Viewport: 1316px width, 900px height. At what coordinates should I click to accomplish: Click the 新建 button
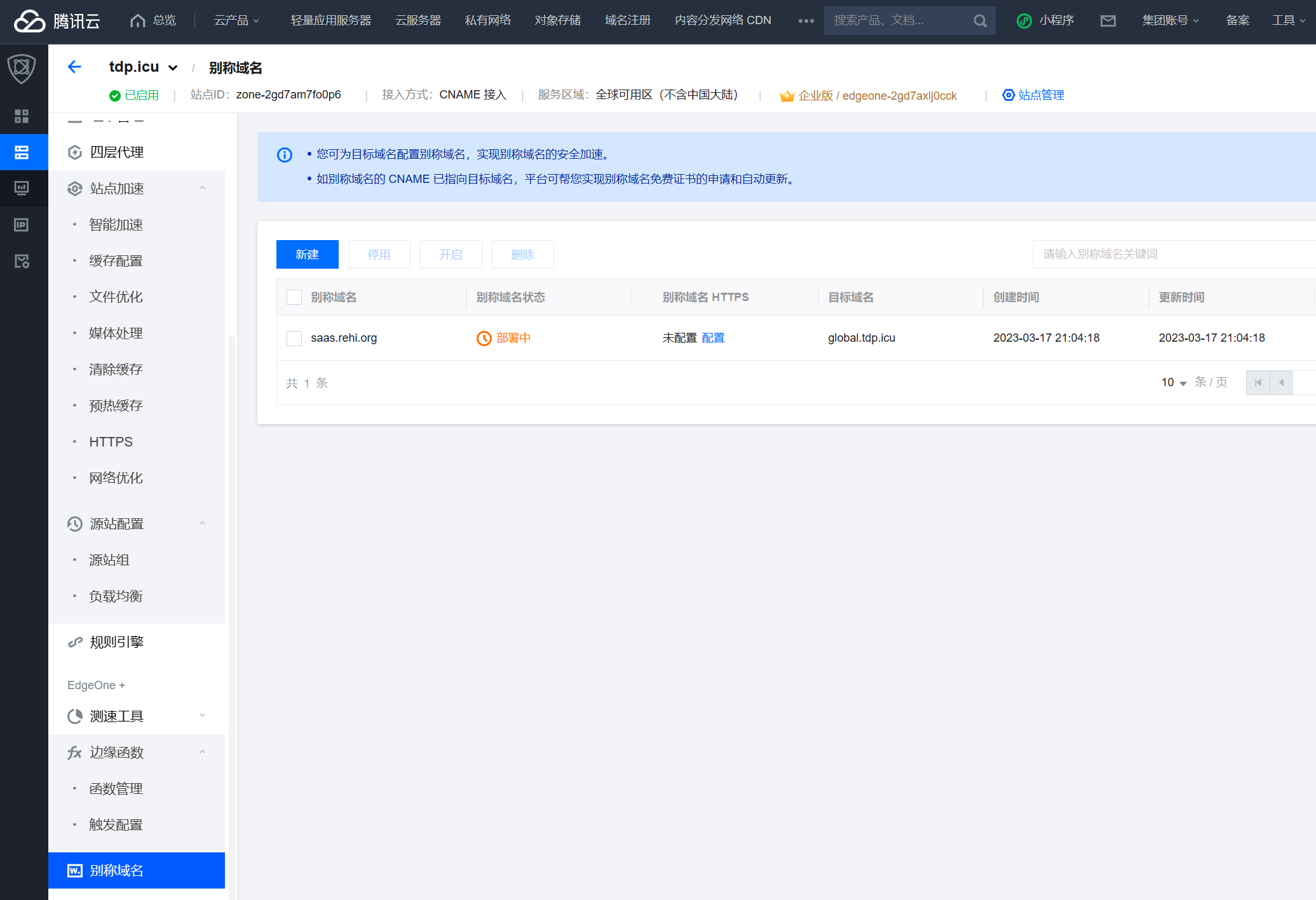point(307,255)
